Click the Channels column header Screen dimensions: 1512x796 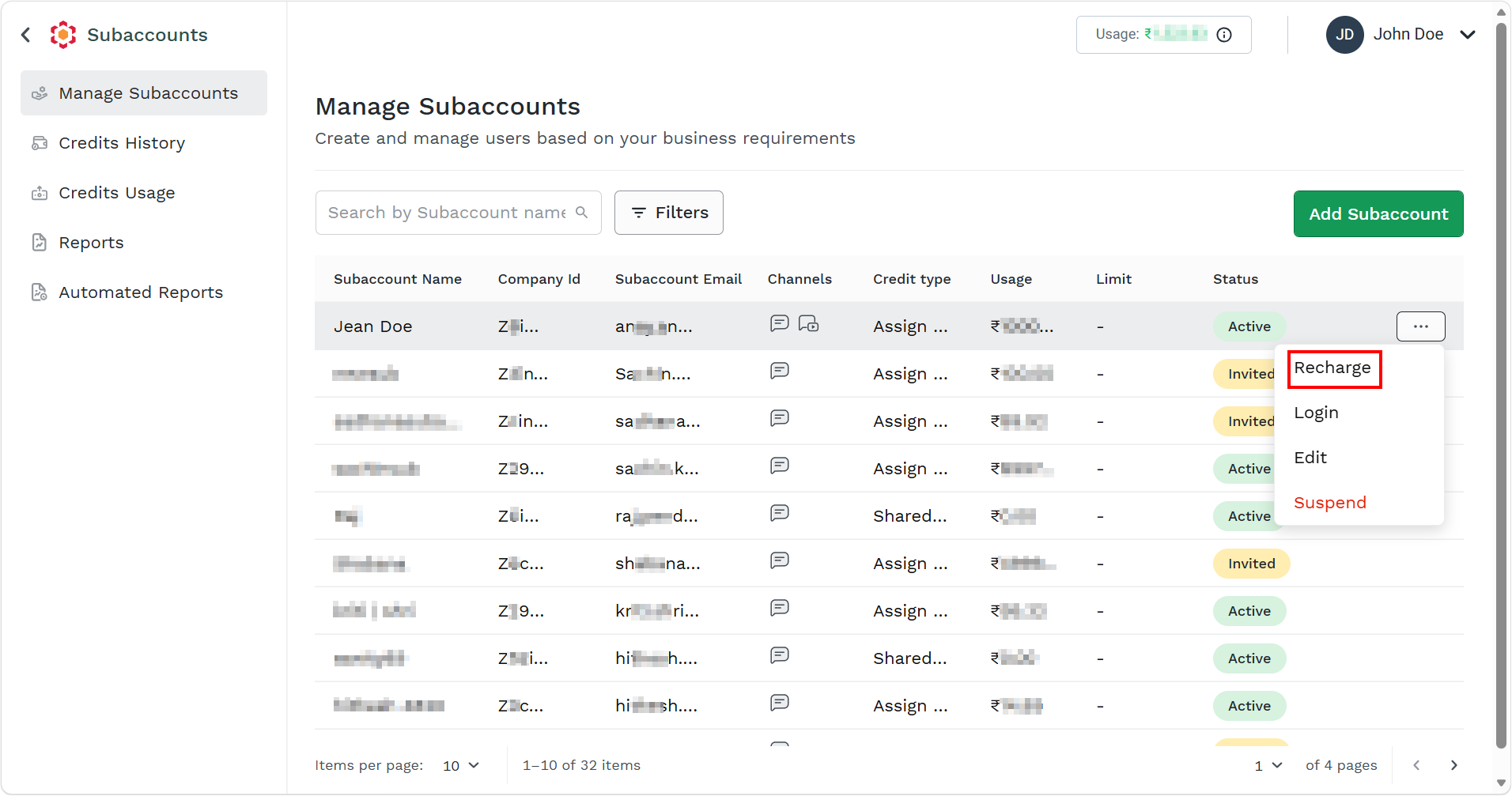point(799,279)
